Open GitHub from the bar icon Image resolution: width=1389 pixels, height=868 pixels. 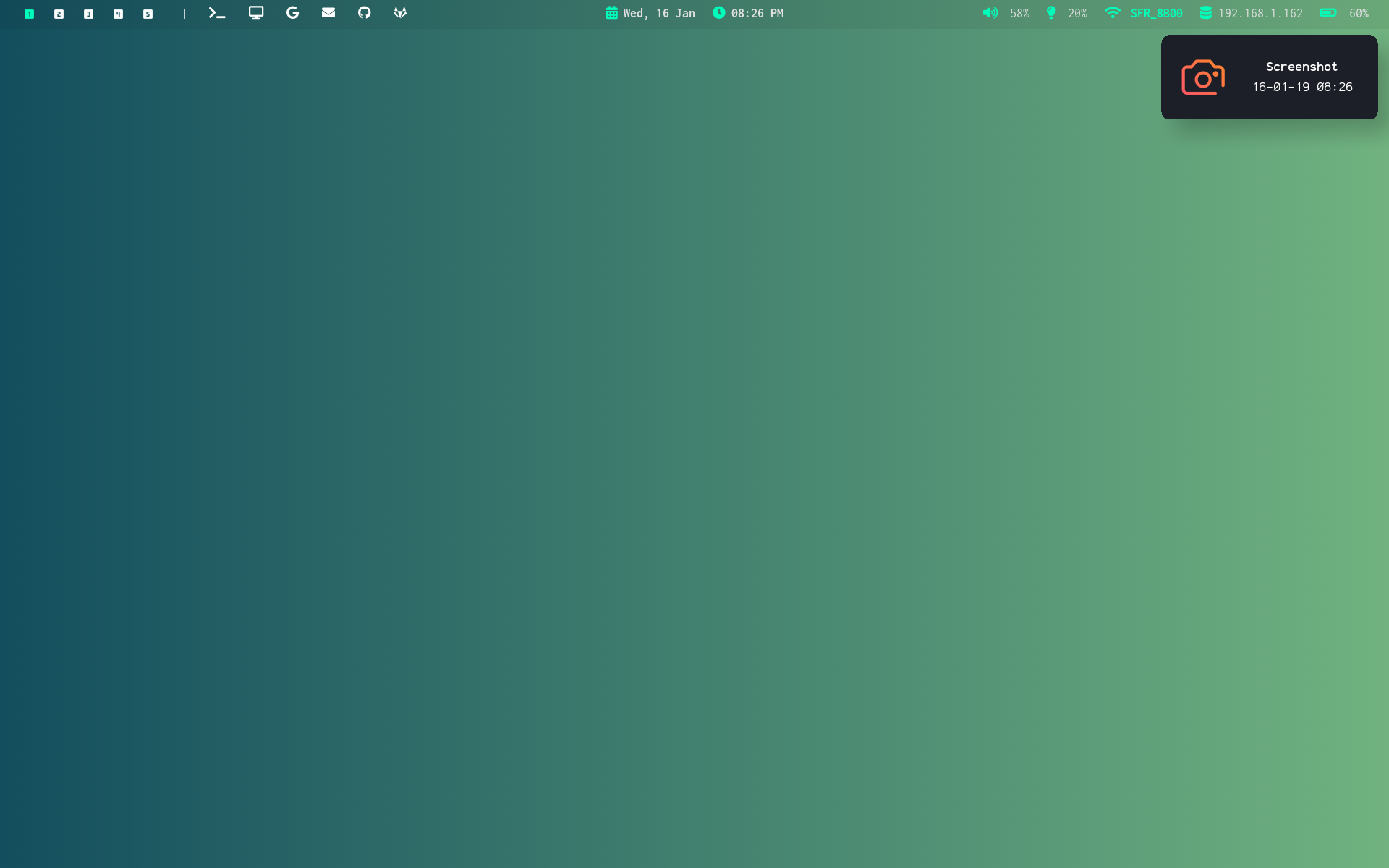[x=365, y=13]
